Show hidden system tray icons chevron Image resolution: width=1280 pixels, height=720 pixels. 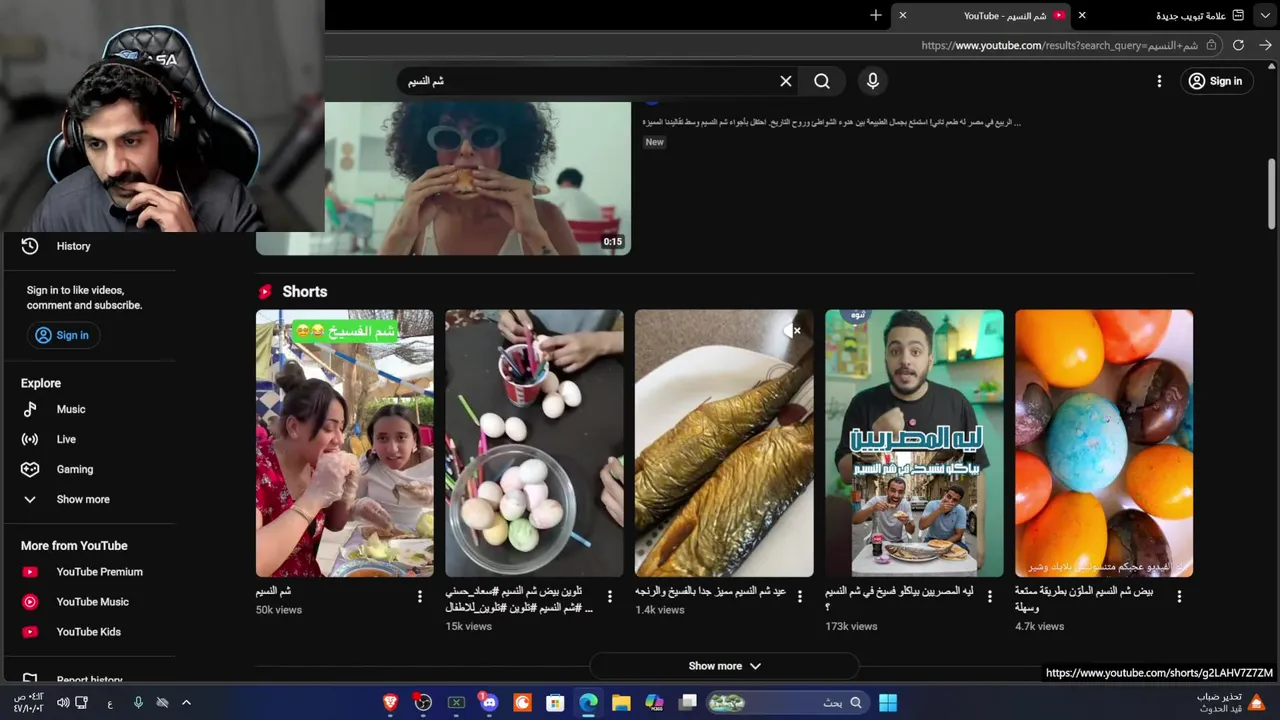[x=186, y=703]
